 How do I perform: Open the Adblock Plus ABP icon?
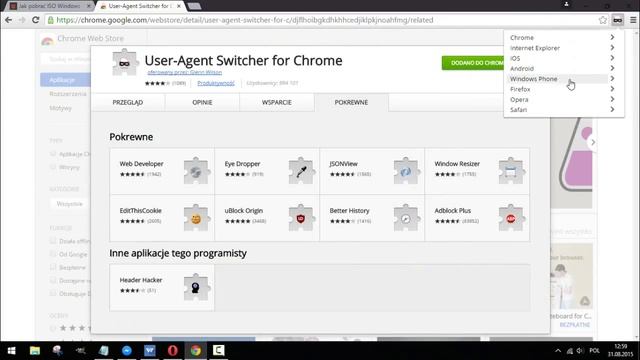511,218
